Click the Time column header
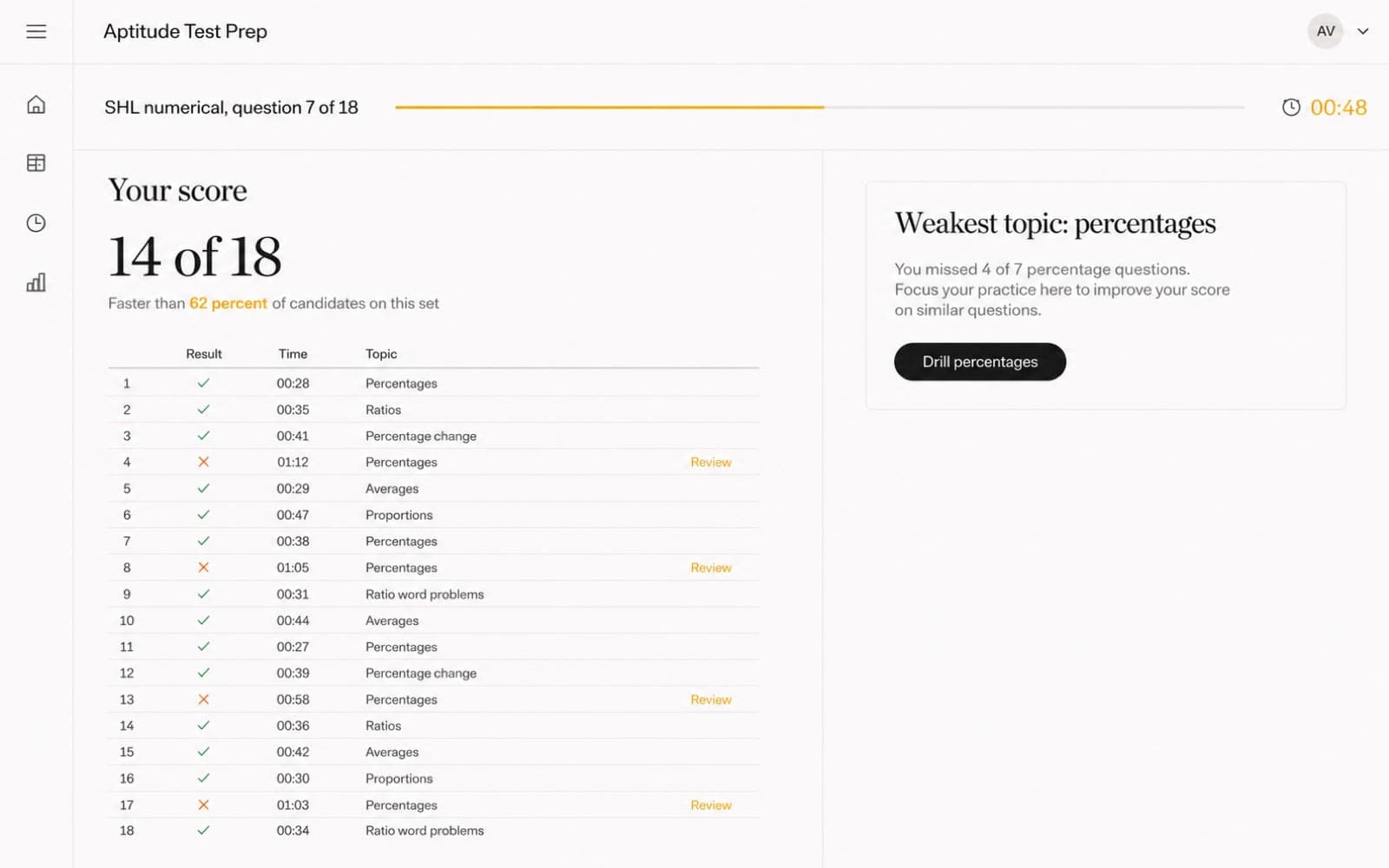 pyautogui.click(x=293, y=354)
